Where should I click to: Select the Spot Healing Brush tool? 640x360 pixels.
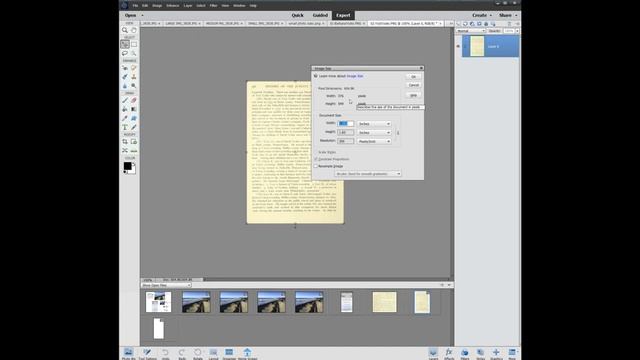[x=134, y=68]
